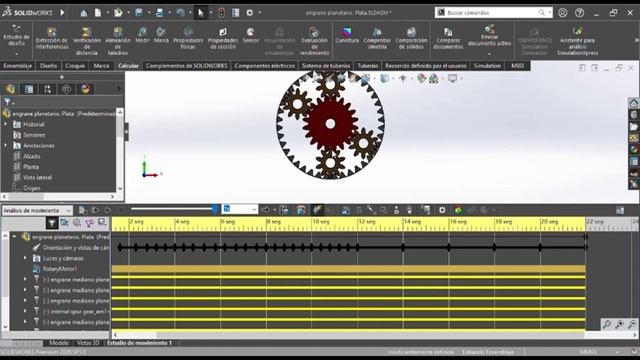640x360 pixels.
Task: Click the playback time slider handle
Action: coord(215,209)
